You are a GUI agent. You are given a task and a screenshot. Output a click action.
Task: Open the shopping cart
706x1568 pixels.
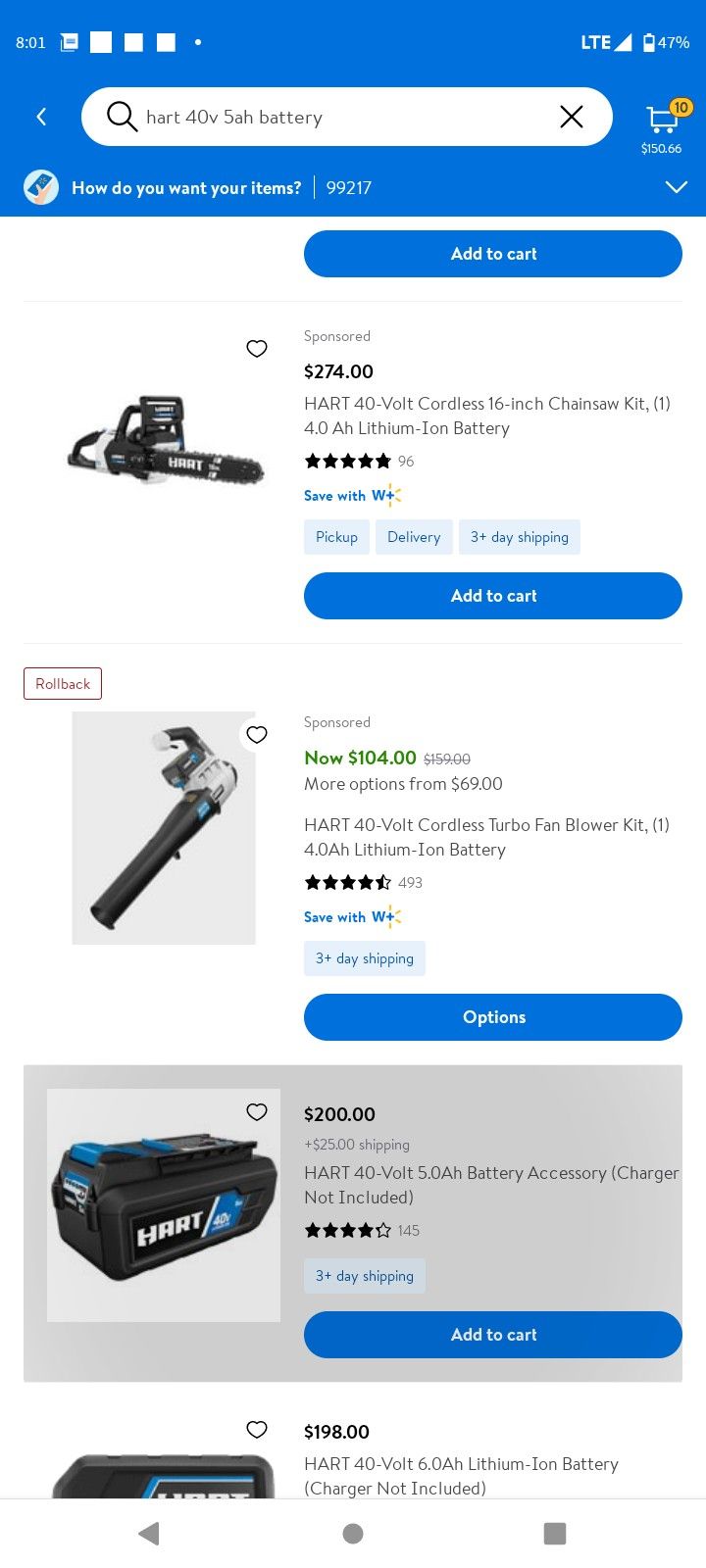(662, 122)
